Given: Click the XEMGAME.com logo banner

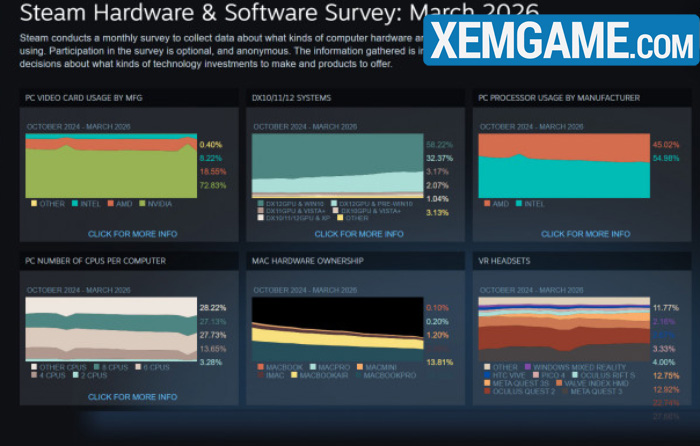Looking at the screenshot, I should (x=559, y=42).
